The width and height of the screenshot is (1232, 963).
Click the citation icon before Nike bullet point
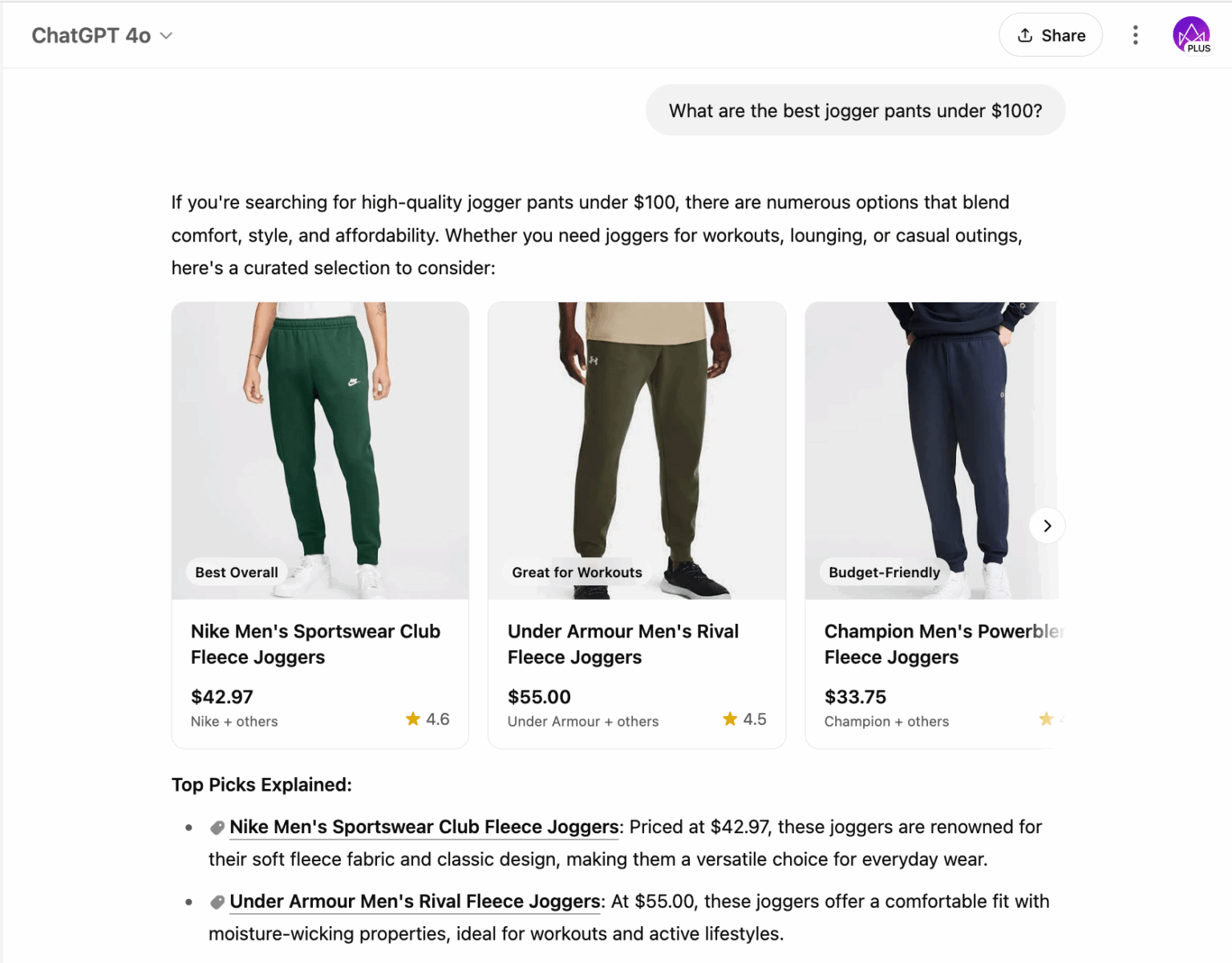point(217,827)
